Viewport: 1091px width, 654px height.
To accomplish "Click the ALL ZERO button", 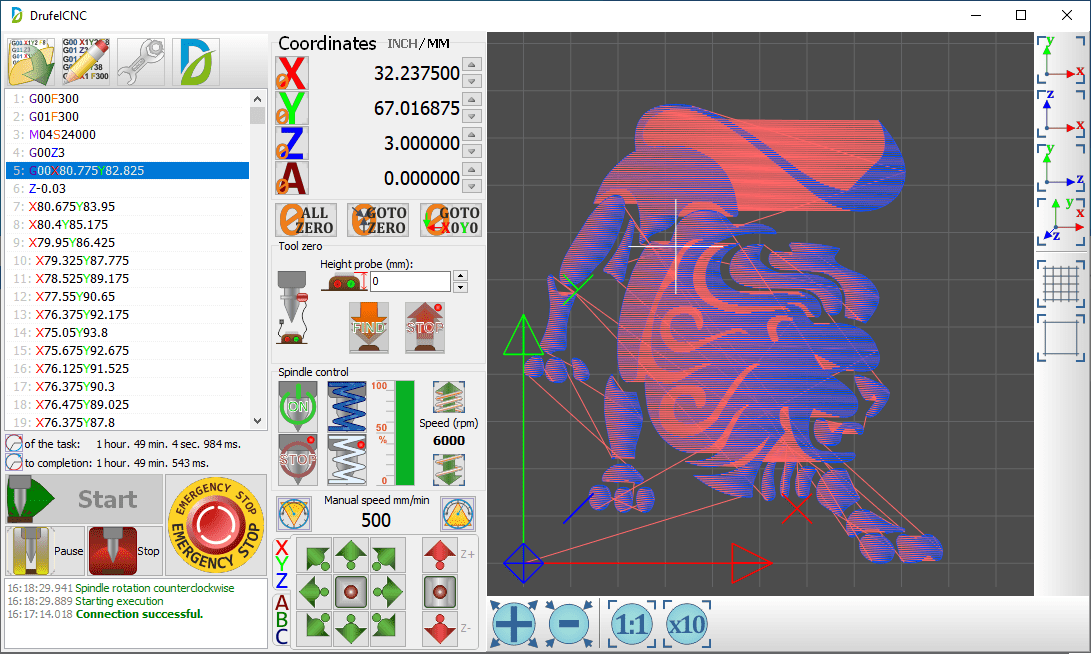I will 306,220.
